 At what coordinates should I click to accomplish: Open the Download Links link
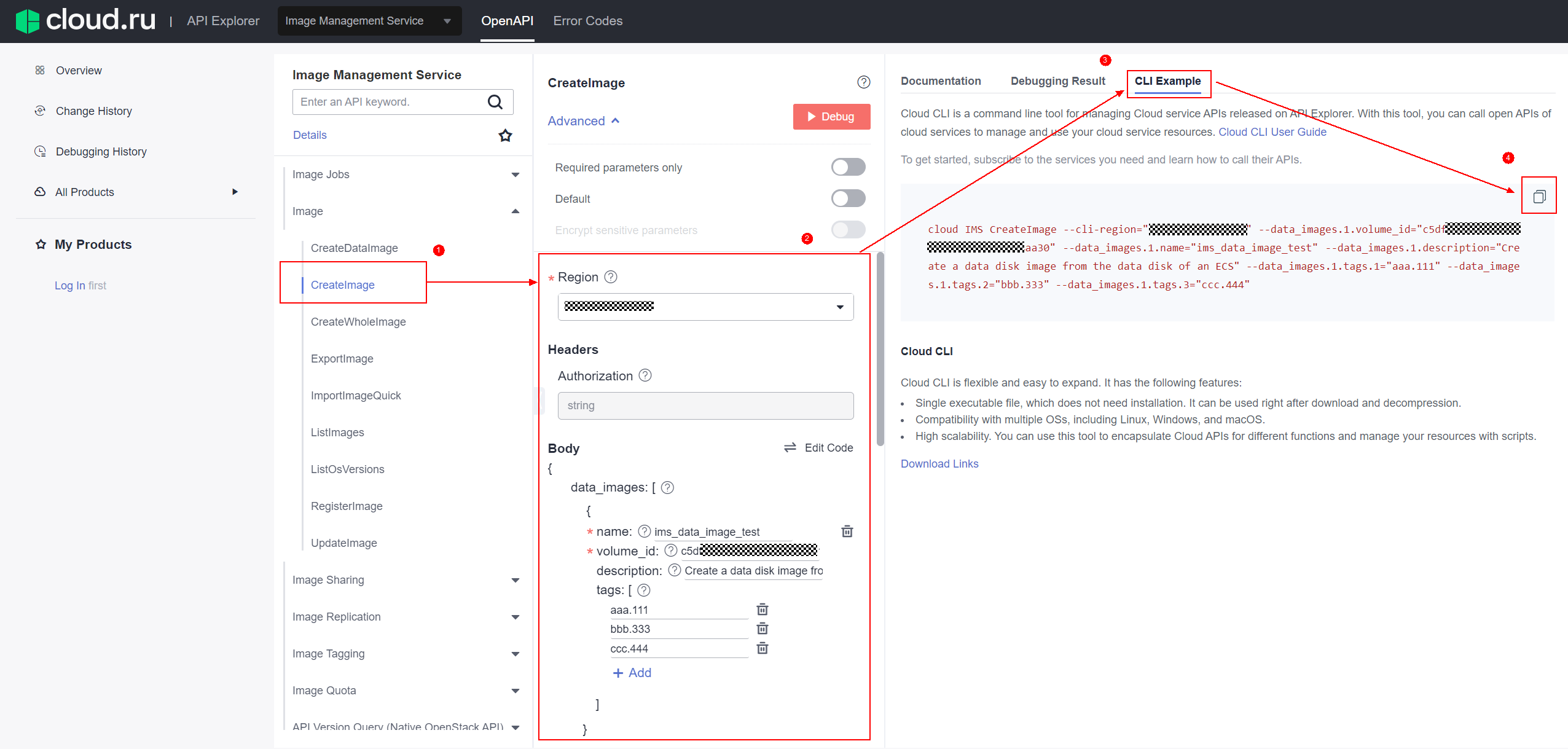pyautogui.click(x=939, y=464)
